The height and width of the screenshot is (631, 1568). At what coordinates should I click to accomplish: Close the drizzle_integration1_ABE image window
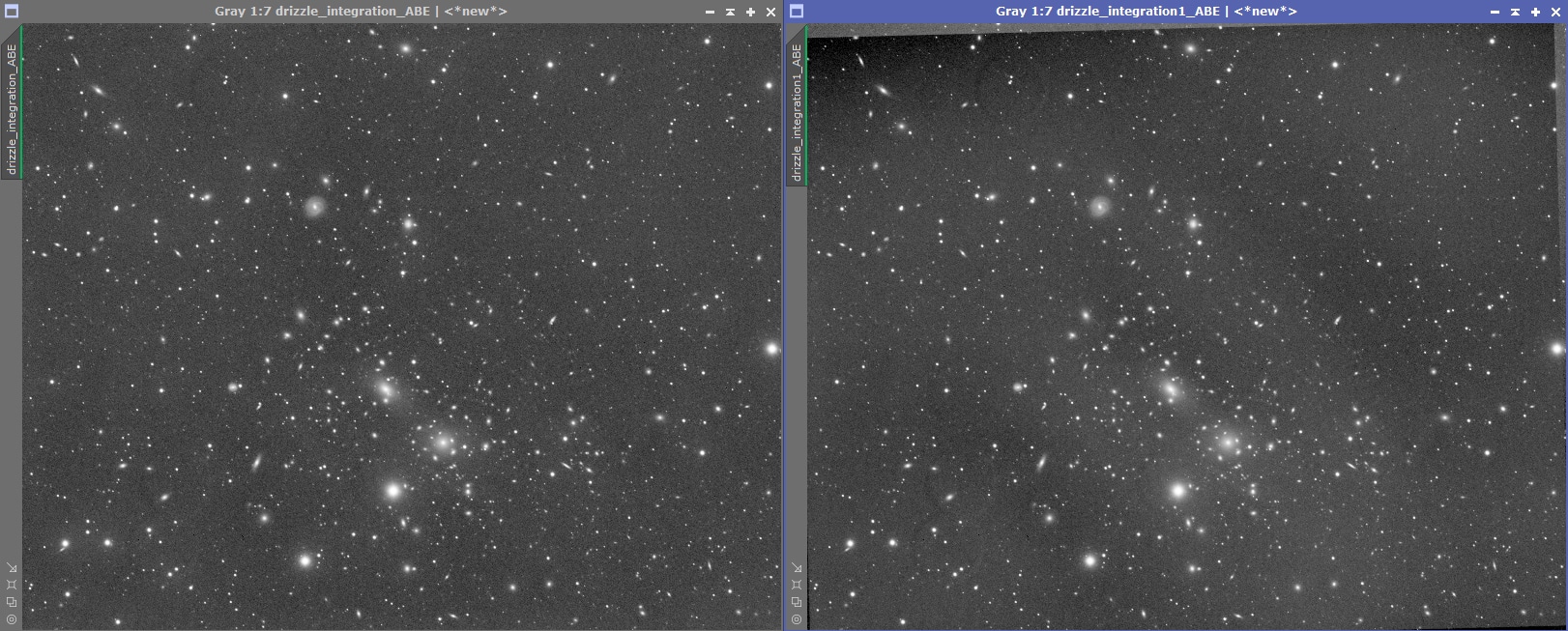coord(1555,12)
